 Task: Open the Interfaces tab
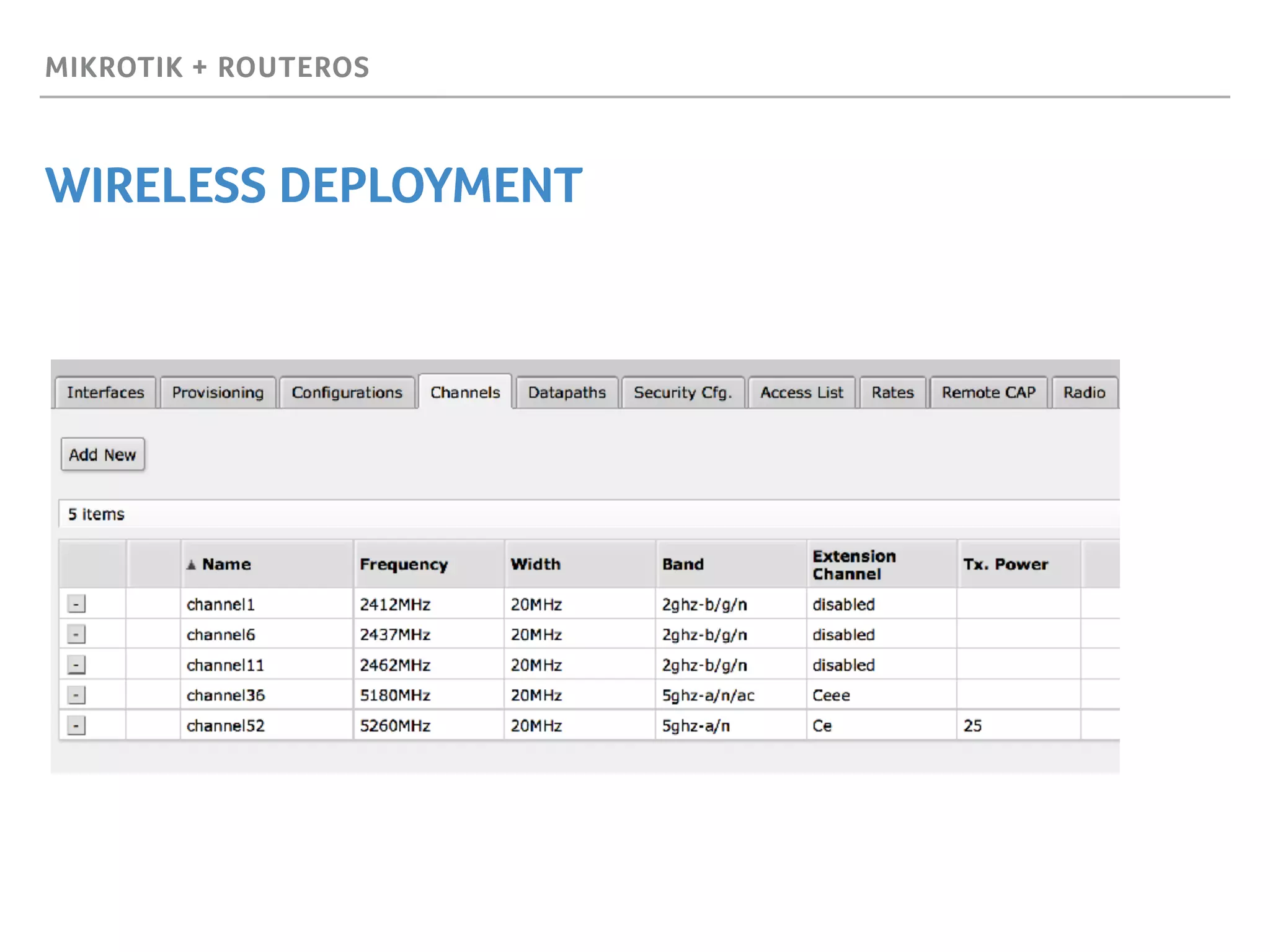[x=105, y=392]
